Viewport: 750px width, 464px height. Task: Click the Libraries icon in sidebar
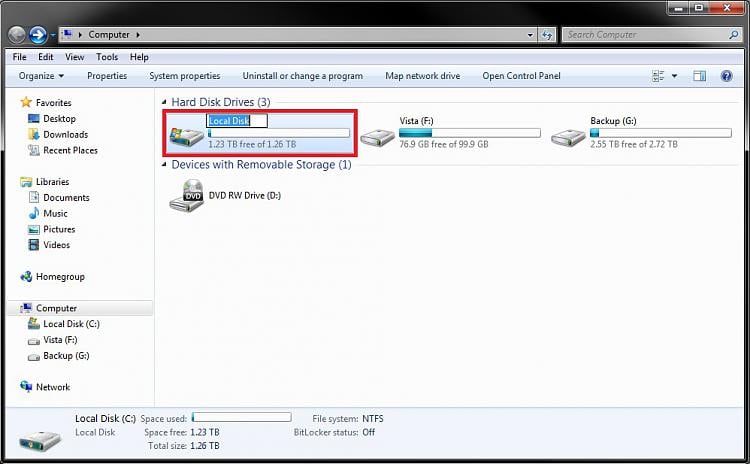click(26, 182)
